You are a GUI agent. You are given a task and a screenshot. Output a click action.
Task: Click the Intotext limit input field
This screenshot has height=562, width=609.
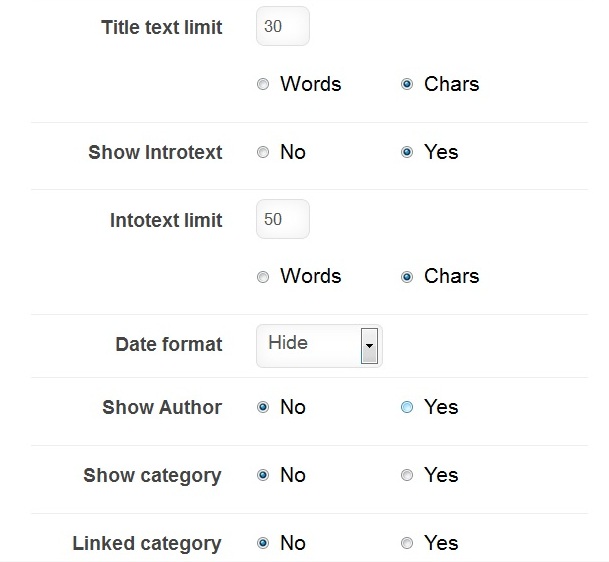tap(282, 219)
